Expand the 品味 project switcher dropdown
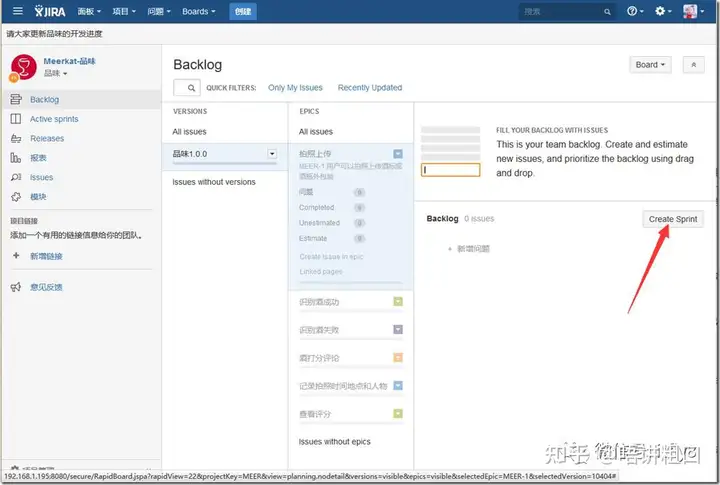720x485 pixels. click(x=56, y=73)
